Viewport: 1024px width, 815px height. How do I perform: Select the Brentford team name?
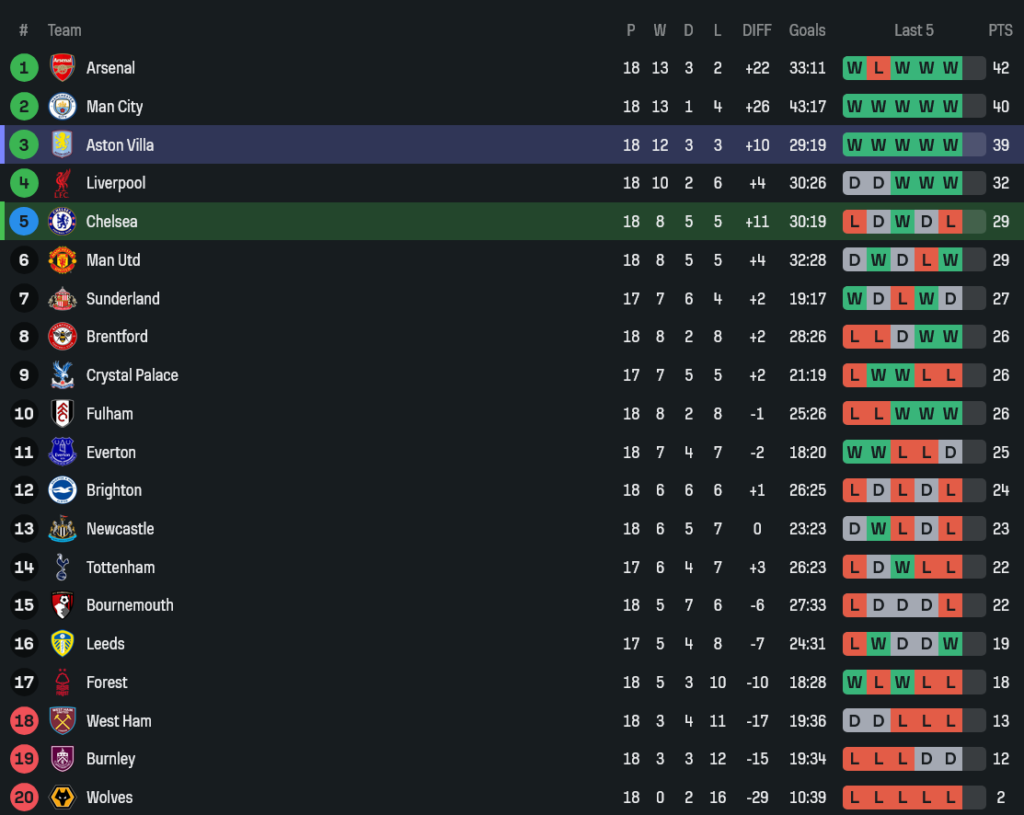(x=117, y=336)
